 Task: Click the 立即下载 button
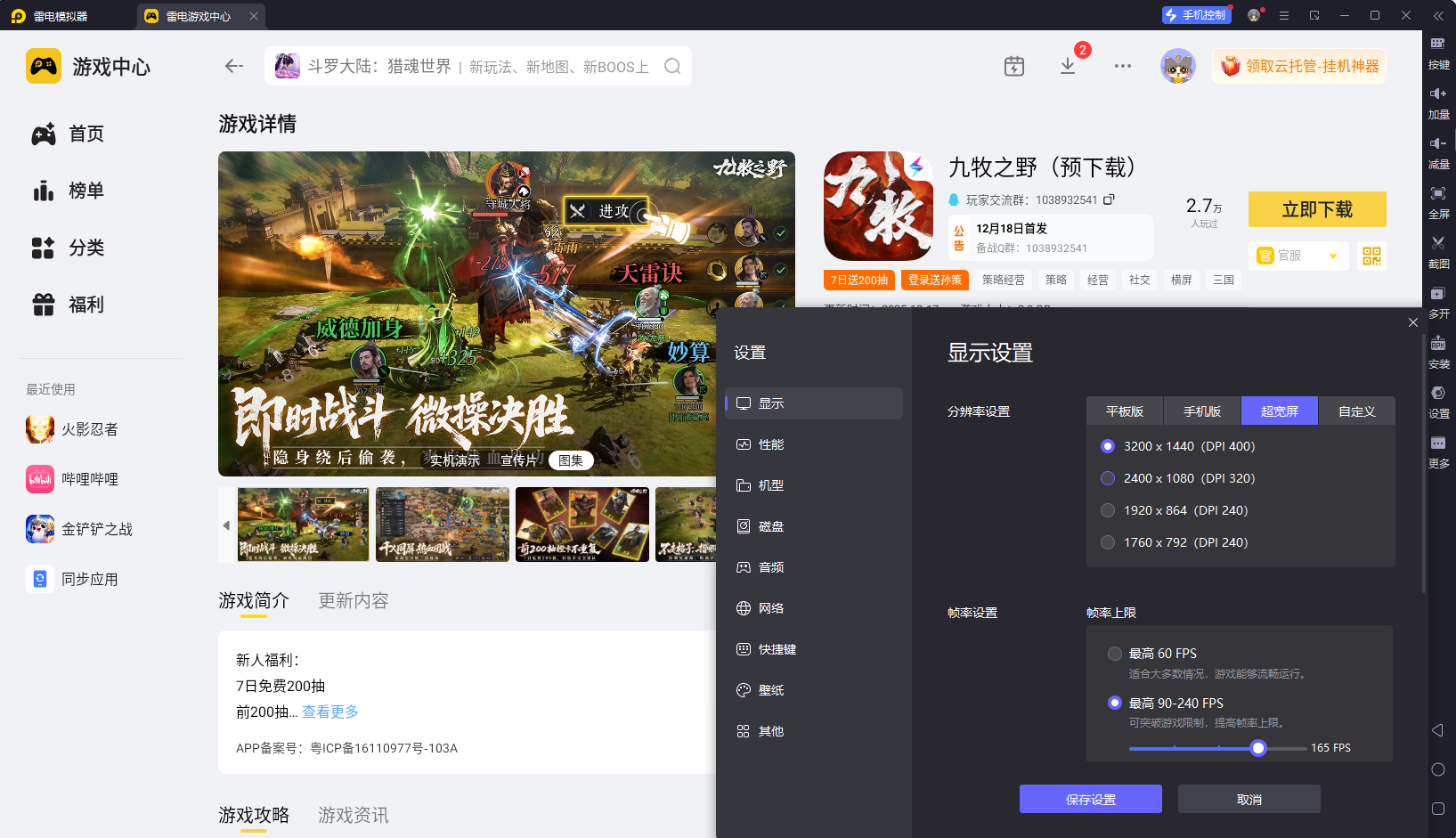(1316, 209)
